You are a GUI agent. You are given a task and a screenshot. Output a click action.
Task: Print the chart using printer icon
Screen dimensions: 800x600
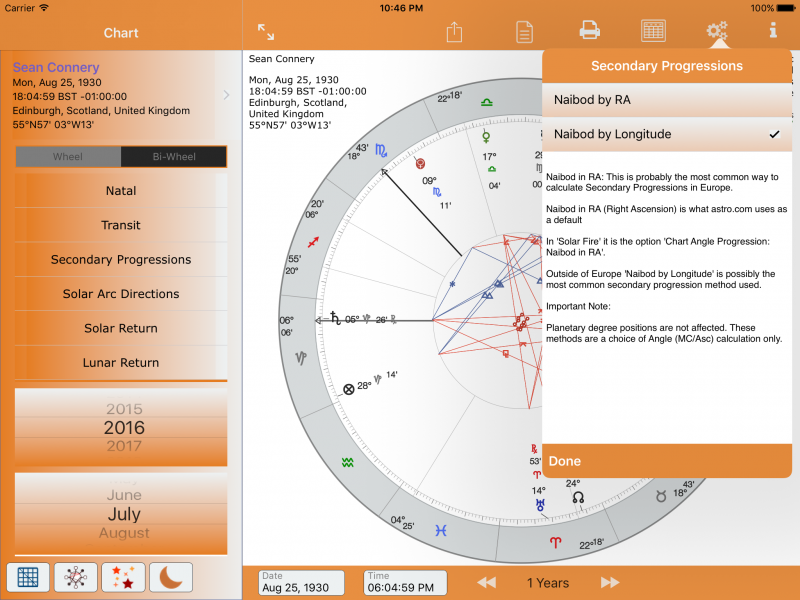(590, 31)
